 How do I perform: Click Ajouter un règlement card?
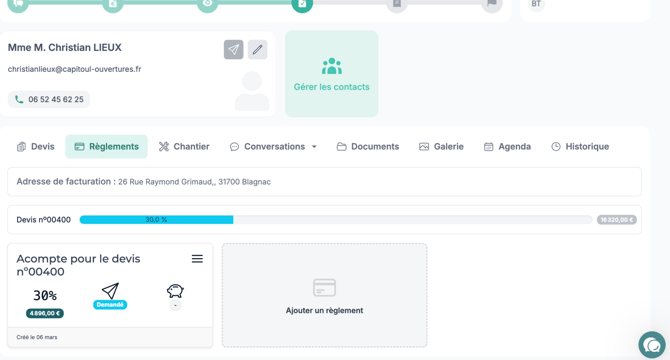(324, 296)
